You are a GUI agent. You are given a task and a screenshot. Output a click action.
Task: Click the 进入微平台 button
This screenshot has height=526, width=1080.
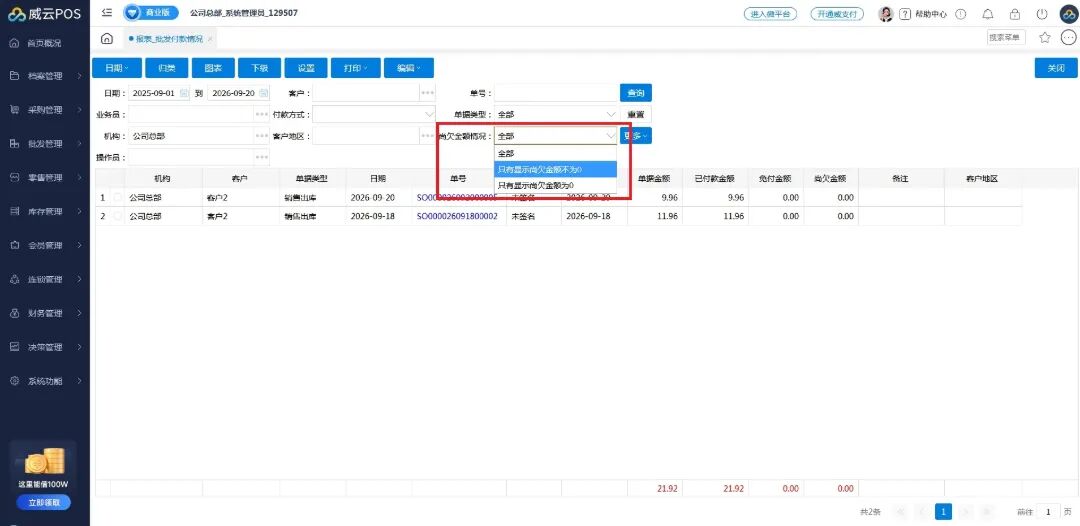pos(770,14)
